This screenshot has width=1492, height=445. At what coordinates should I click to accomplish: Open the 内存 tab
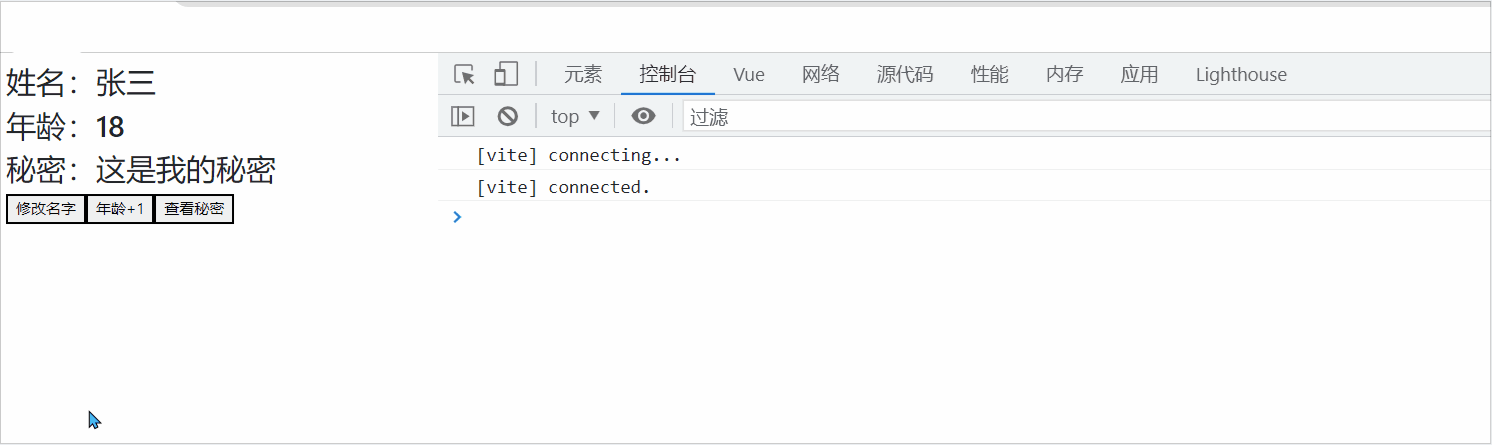(x=1065, y=75)
